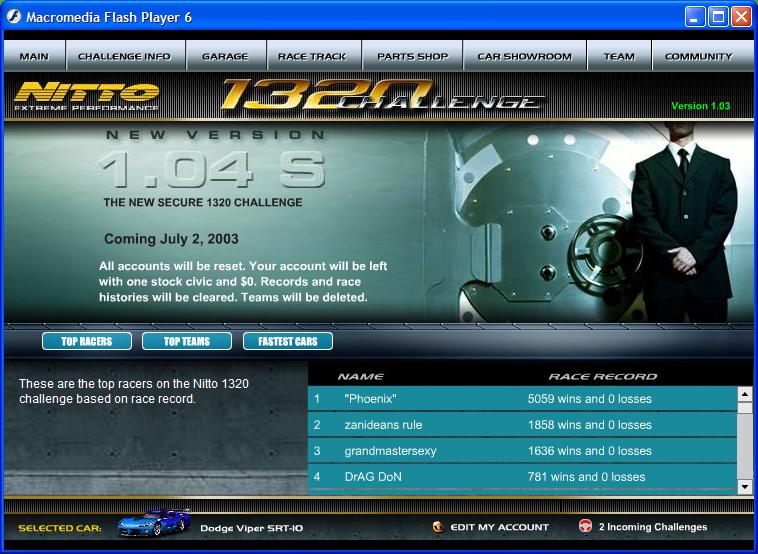Go to CHALLENGE INFO section
758x554 pixels.
click(x=125, y=56)
